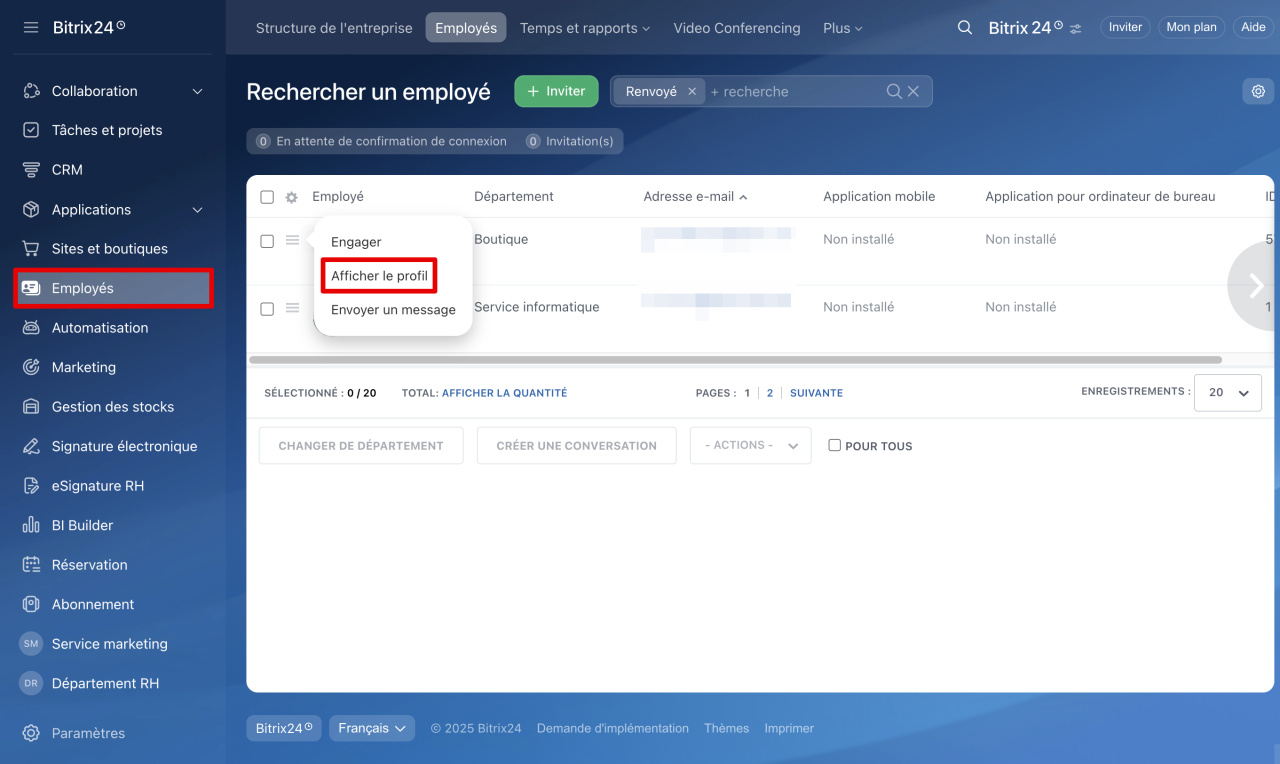Open the Marketing target icon
Screen dimensions: 1280x764
click(x=31, y=367)
